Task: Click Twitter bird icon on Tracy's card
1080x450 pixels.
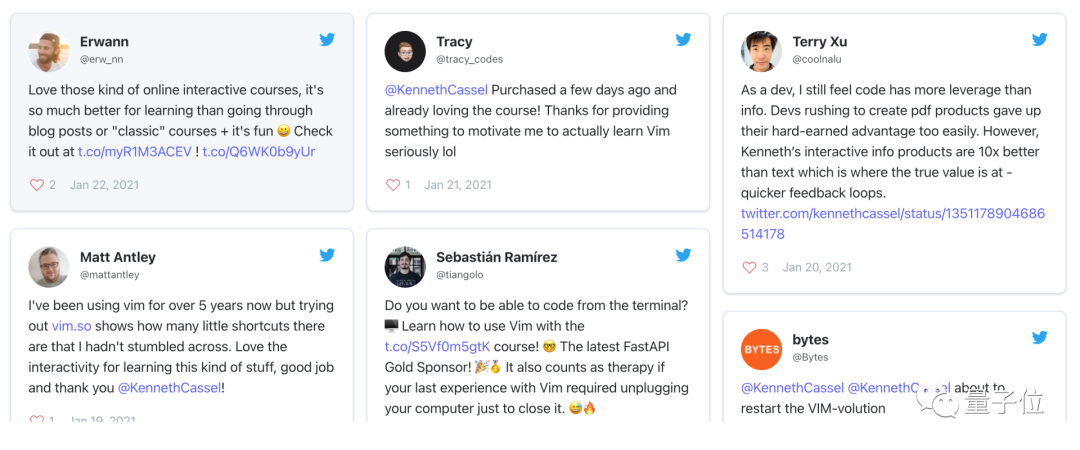Action: (x=683, y=41)
